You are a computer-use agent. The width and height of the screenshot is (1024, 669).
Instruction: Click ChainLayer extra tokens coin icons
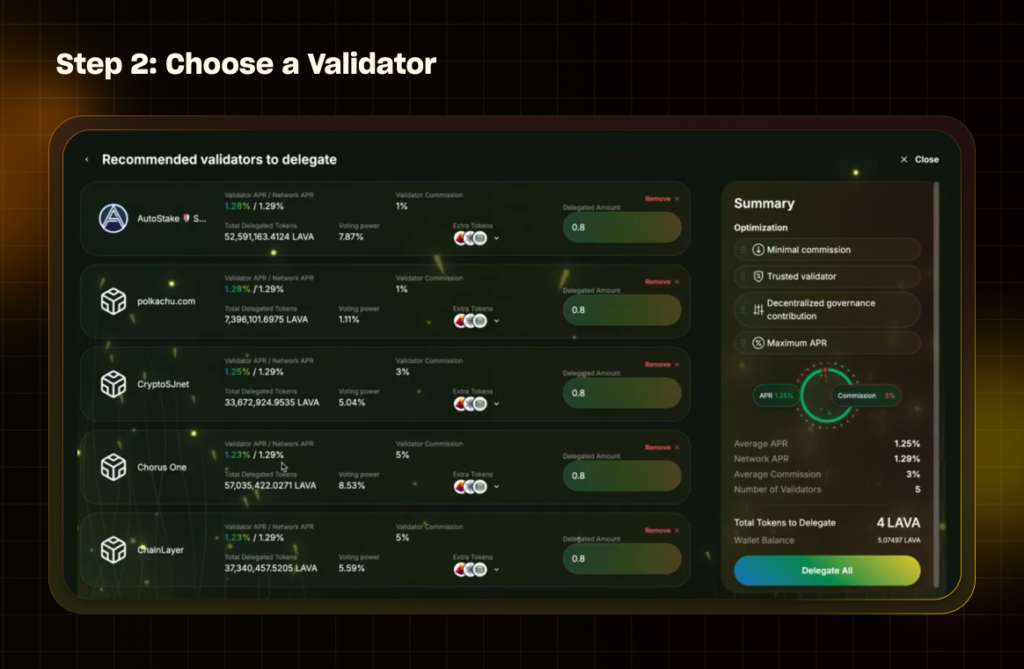pos(470,570)
